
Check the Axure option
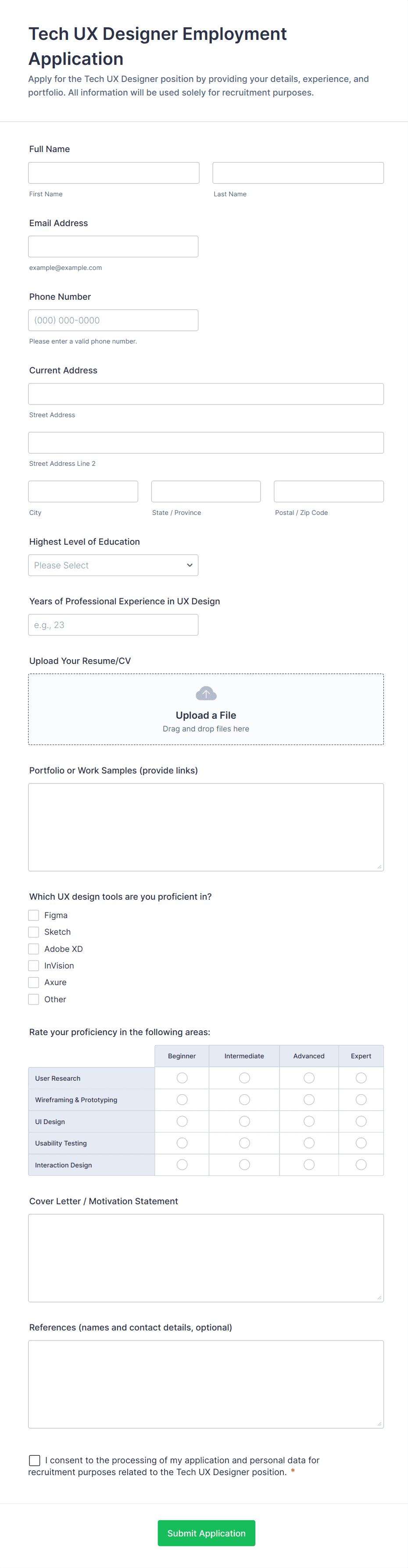(x=33, y=982)
